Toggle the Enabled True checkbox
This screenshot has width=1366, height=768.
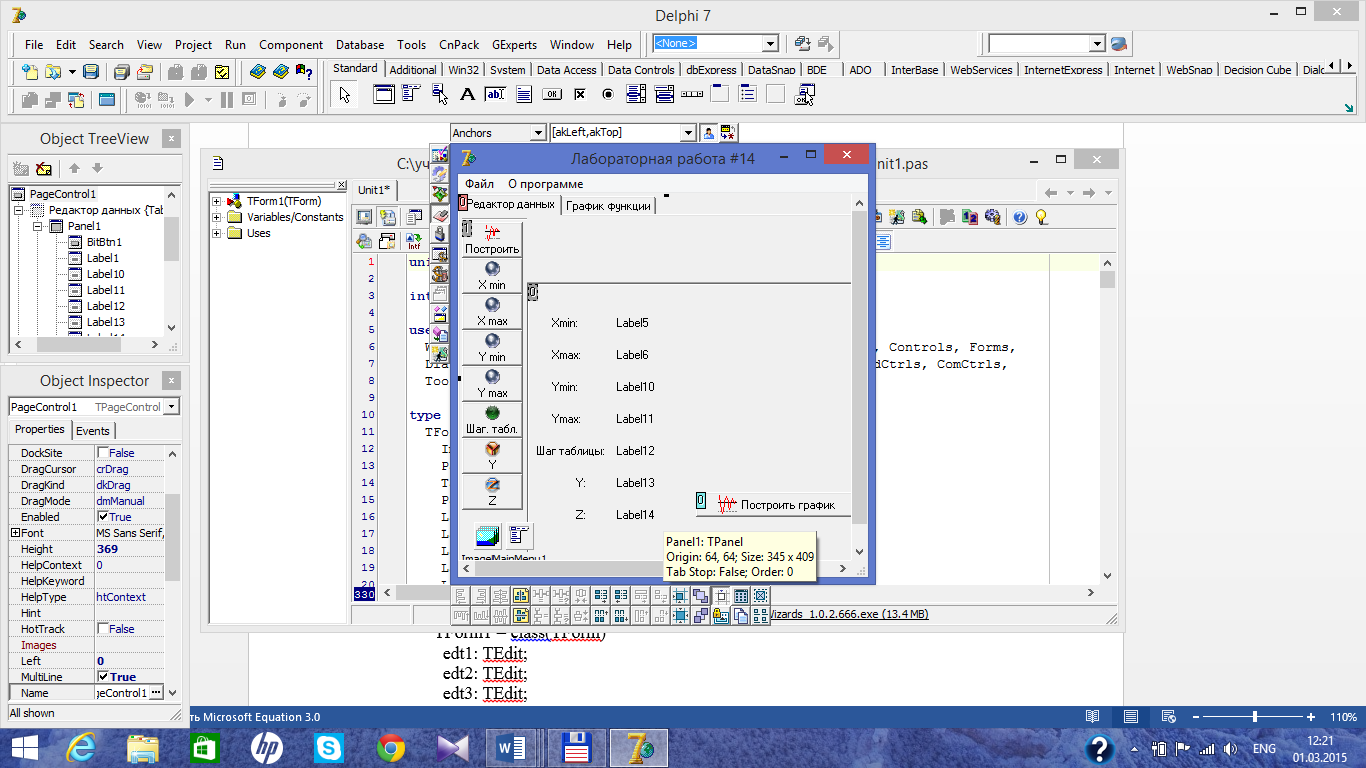coord(103,517)
